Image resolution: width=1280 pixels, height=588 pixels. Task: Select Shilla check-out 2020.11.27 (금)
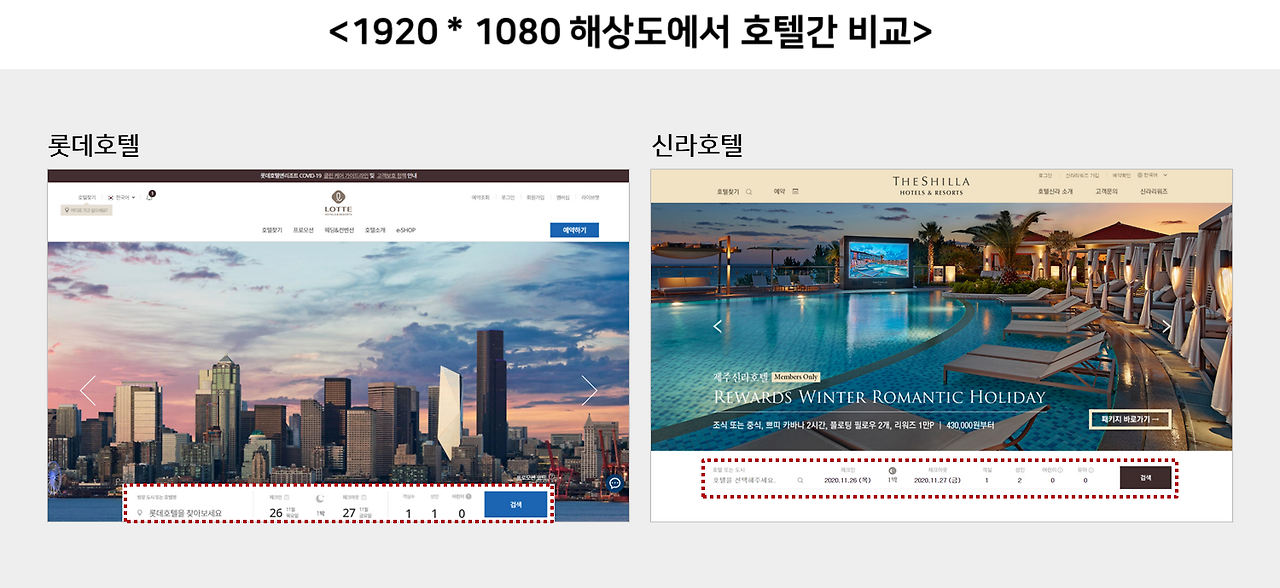point(936,480)
